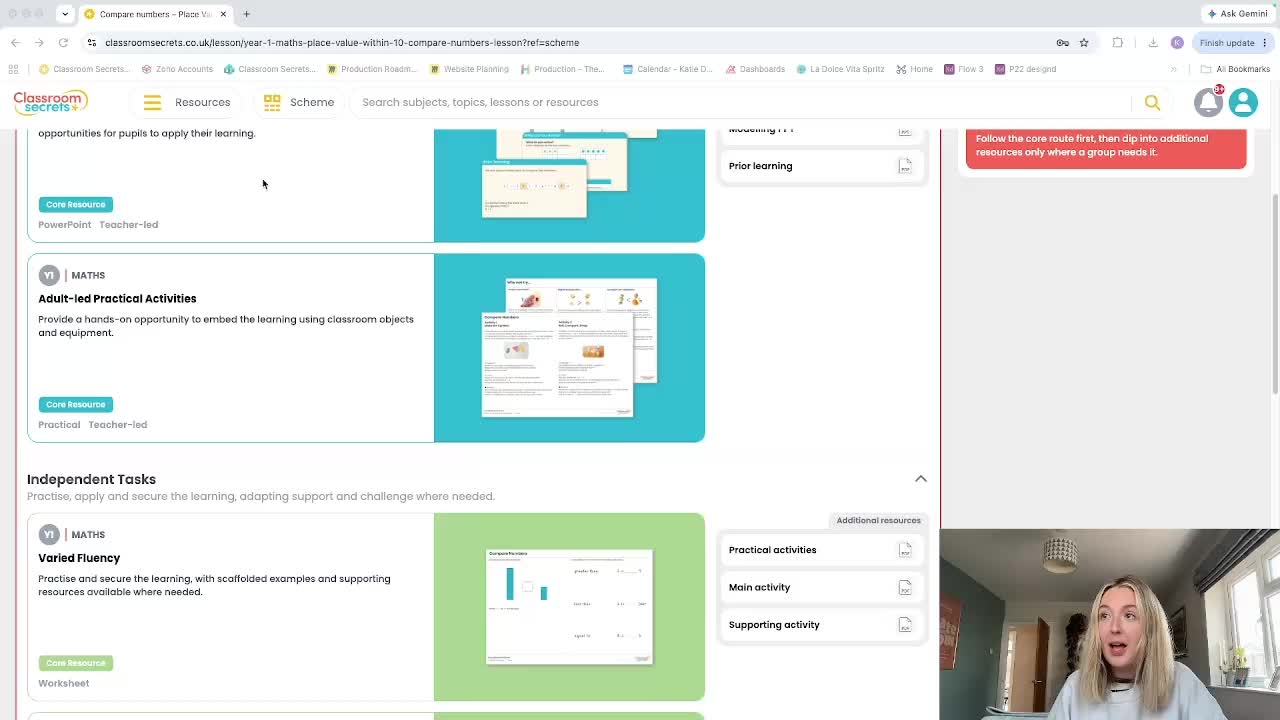
Task: Click the Finish update button
Action: coord(1232,42)
